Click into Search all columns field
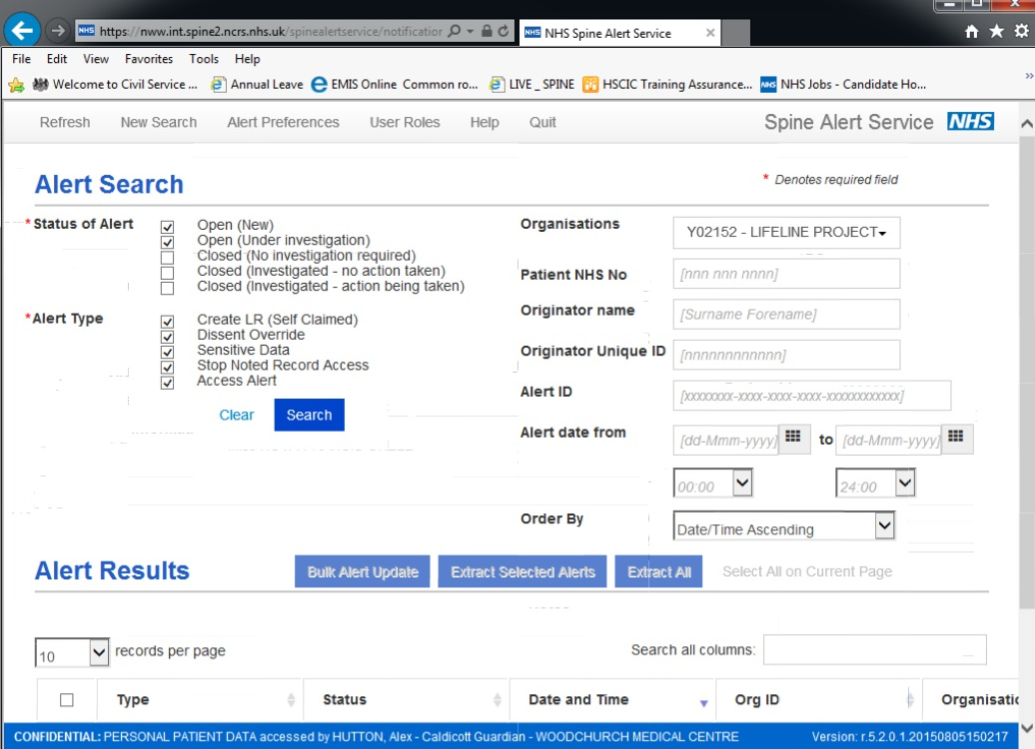This screenshot has width=1035, height=749. pos(875,650)
